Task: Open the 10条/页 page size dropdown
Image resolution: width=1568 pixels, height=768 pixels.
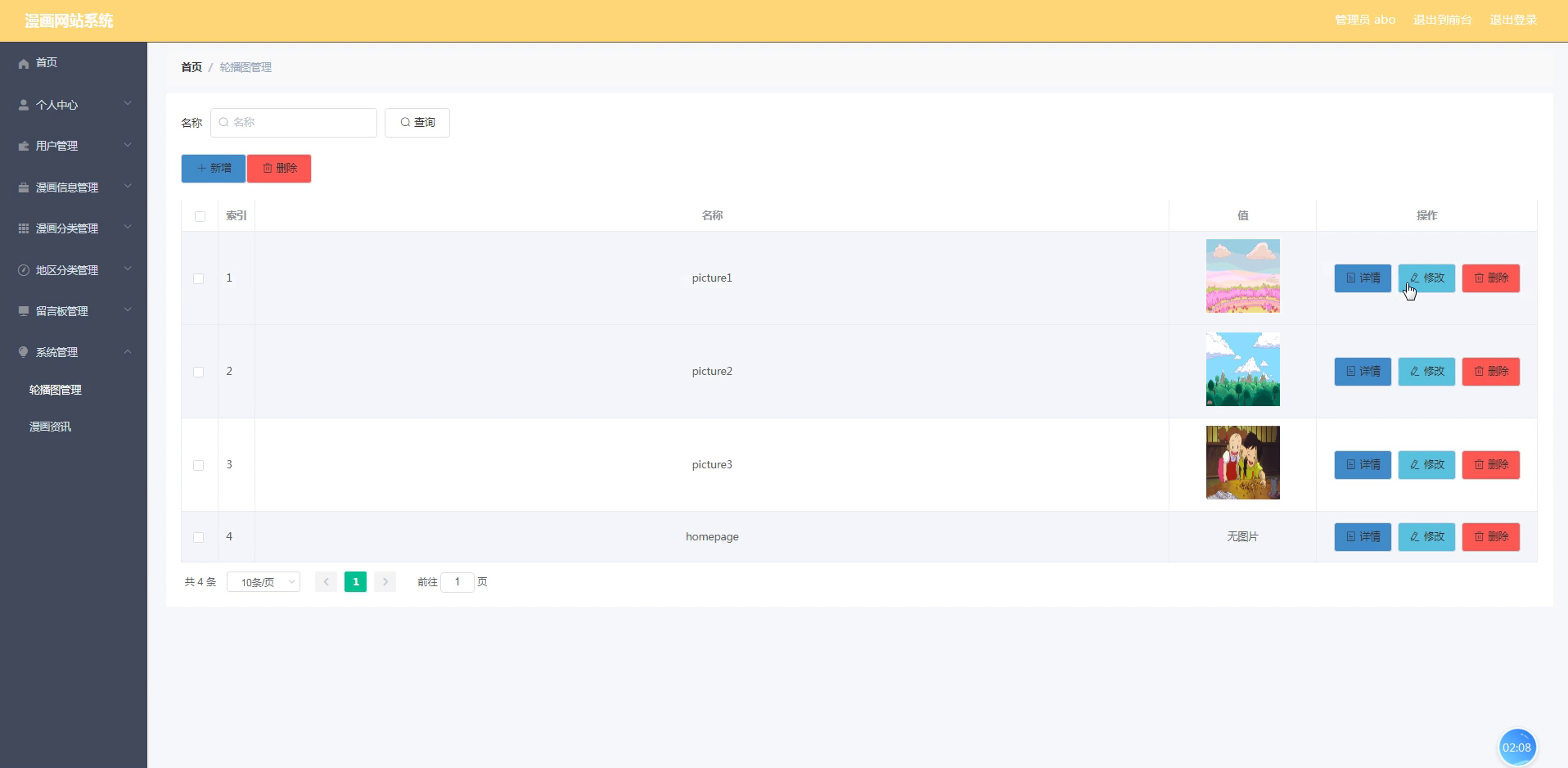Action: pos(264,582)
